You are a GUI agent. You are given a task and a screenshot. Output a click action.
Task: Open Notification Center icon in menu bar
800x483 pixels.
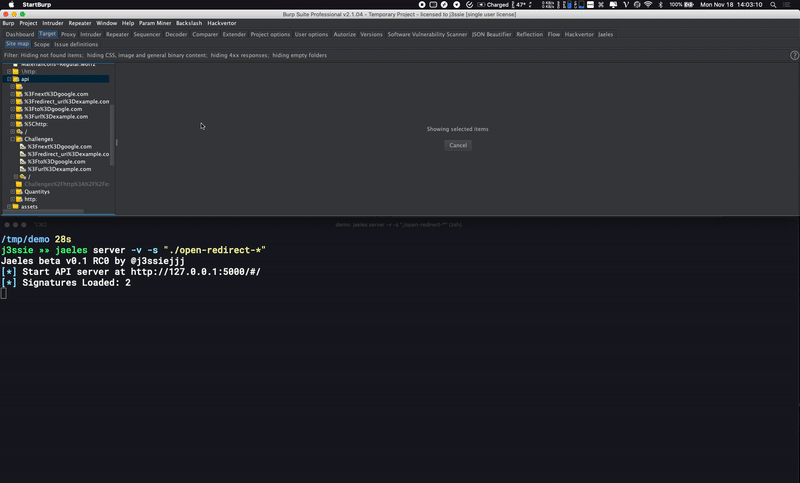(787, 5)
